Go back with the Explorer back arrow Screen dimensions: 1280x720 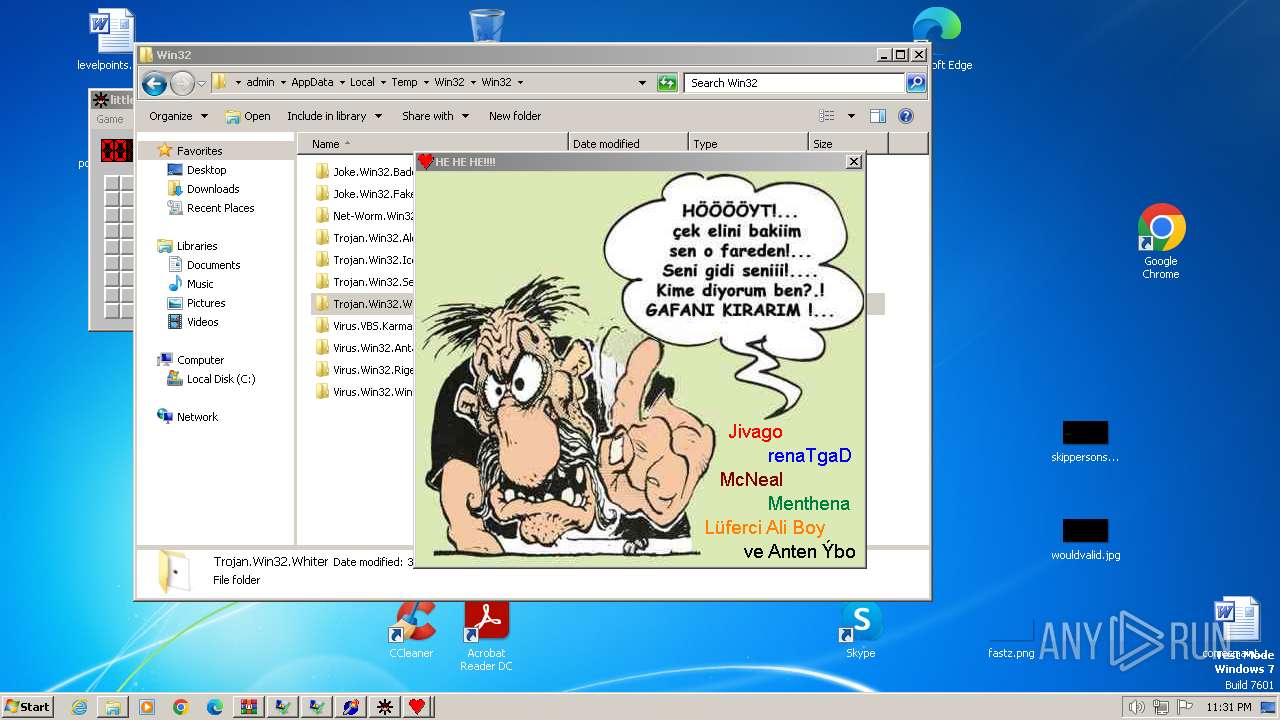154,83
